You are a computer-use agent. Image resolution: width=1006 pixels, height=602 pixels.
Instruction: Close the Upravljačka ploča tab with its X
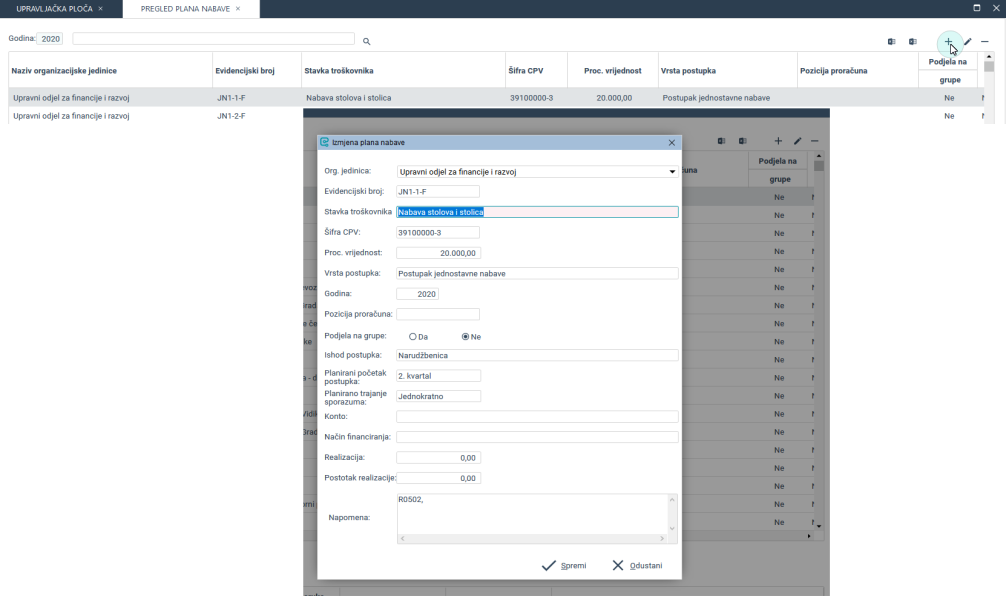pyautogui.click(x=101, y=9)
